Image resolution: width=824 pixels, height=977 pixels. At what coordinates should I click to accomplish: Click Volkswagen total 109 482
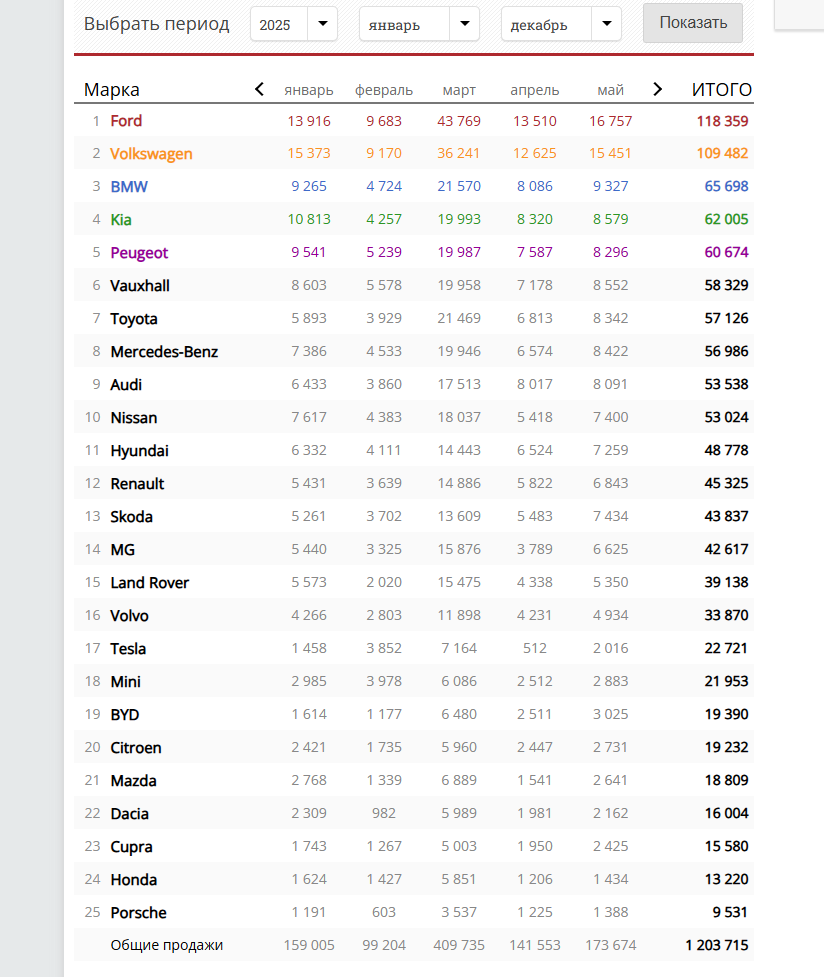point(722,153)
